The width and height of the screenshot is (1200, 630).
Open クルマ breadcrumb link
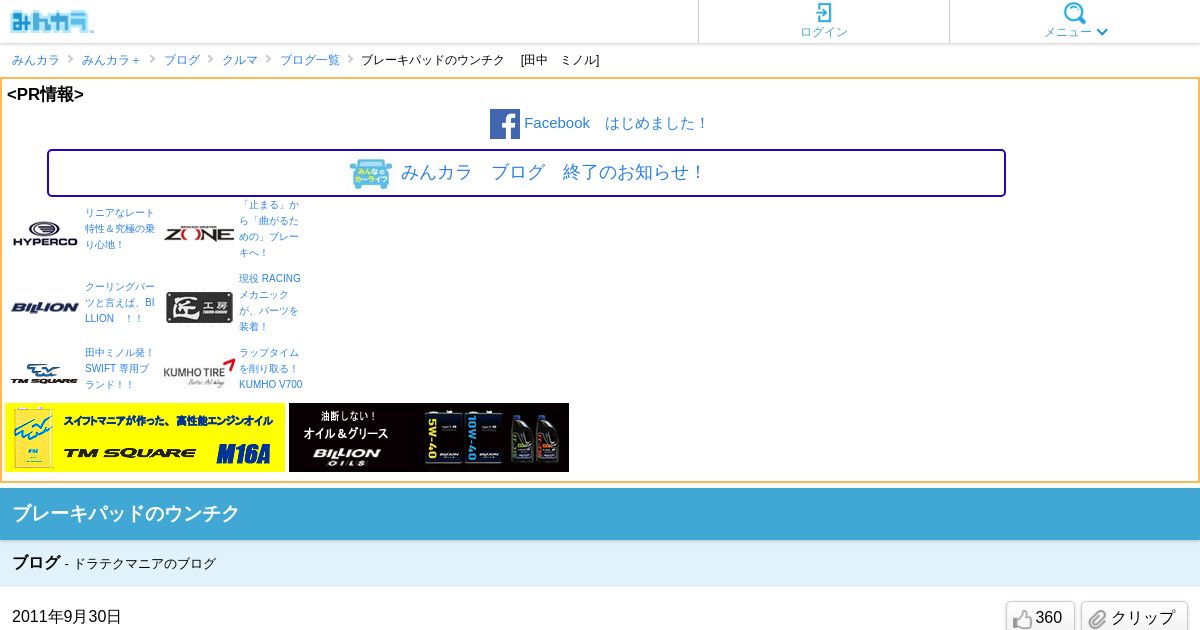click(x=240, y=60)
